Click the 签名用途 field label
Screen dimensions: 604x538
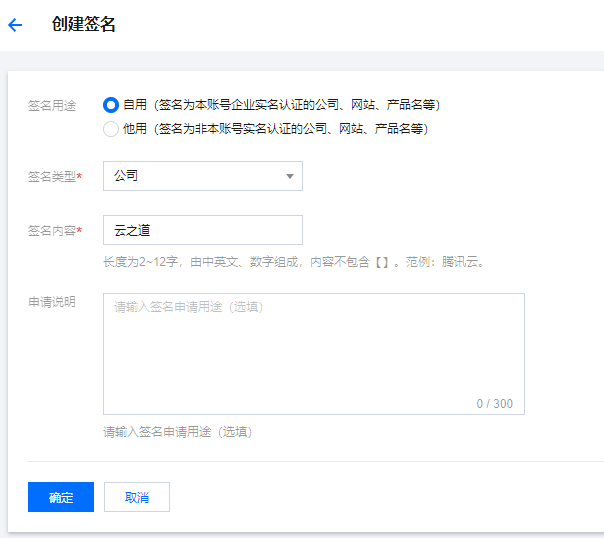pyautogui.click(x=51, y=104)
